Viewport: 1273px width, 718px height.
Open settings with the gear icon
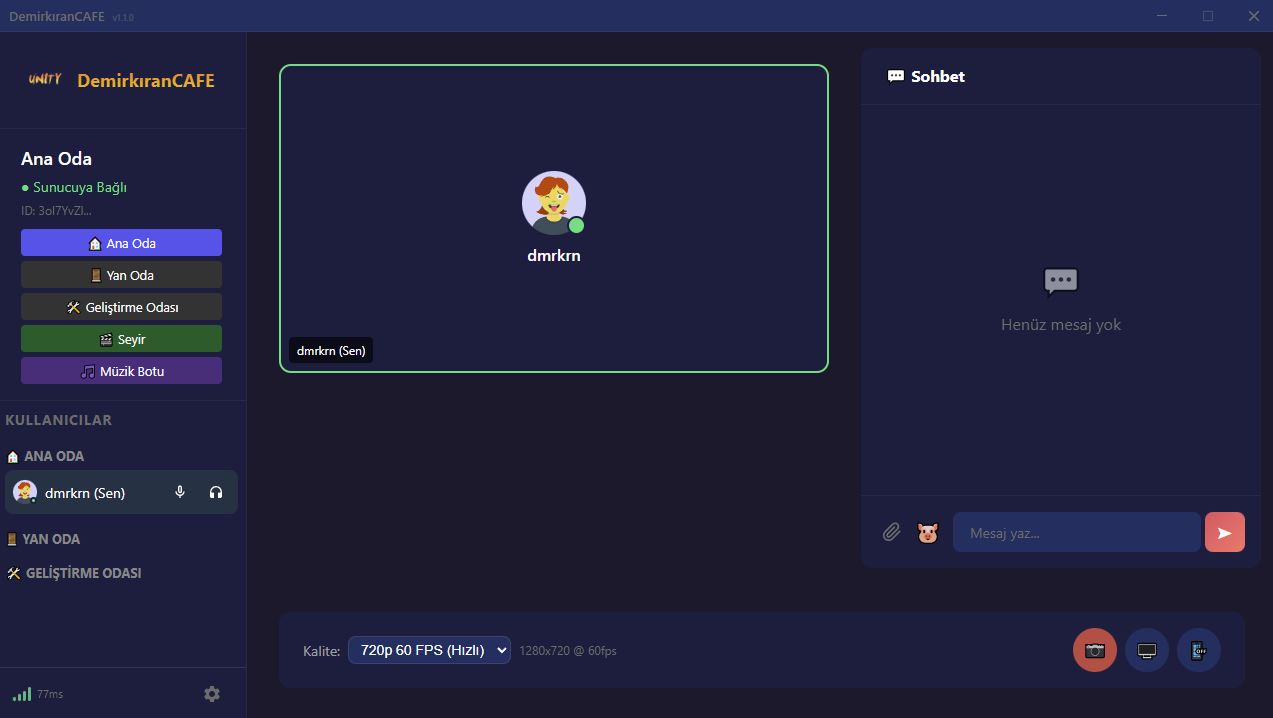pyautogui.click(x=212, y=694)
